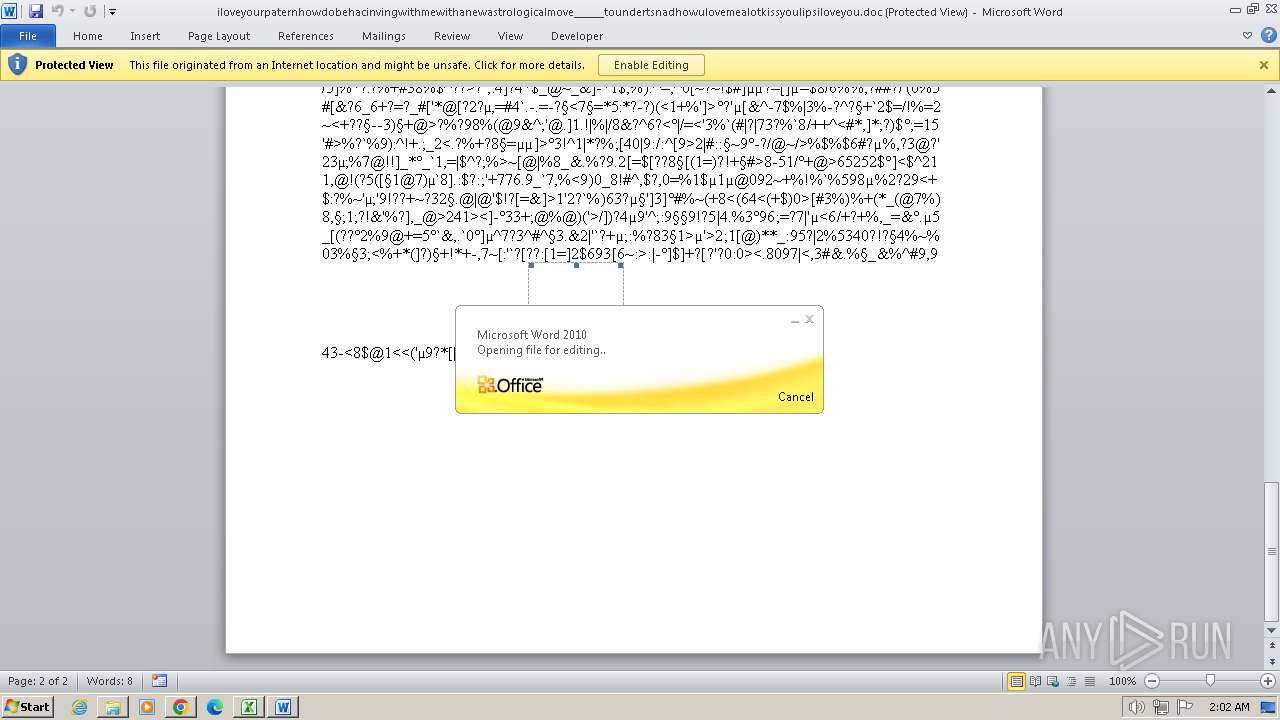Minimize the Microsoft Word 2010 splash dialog
1280x720 pixels.
(795, 320)
